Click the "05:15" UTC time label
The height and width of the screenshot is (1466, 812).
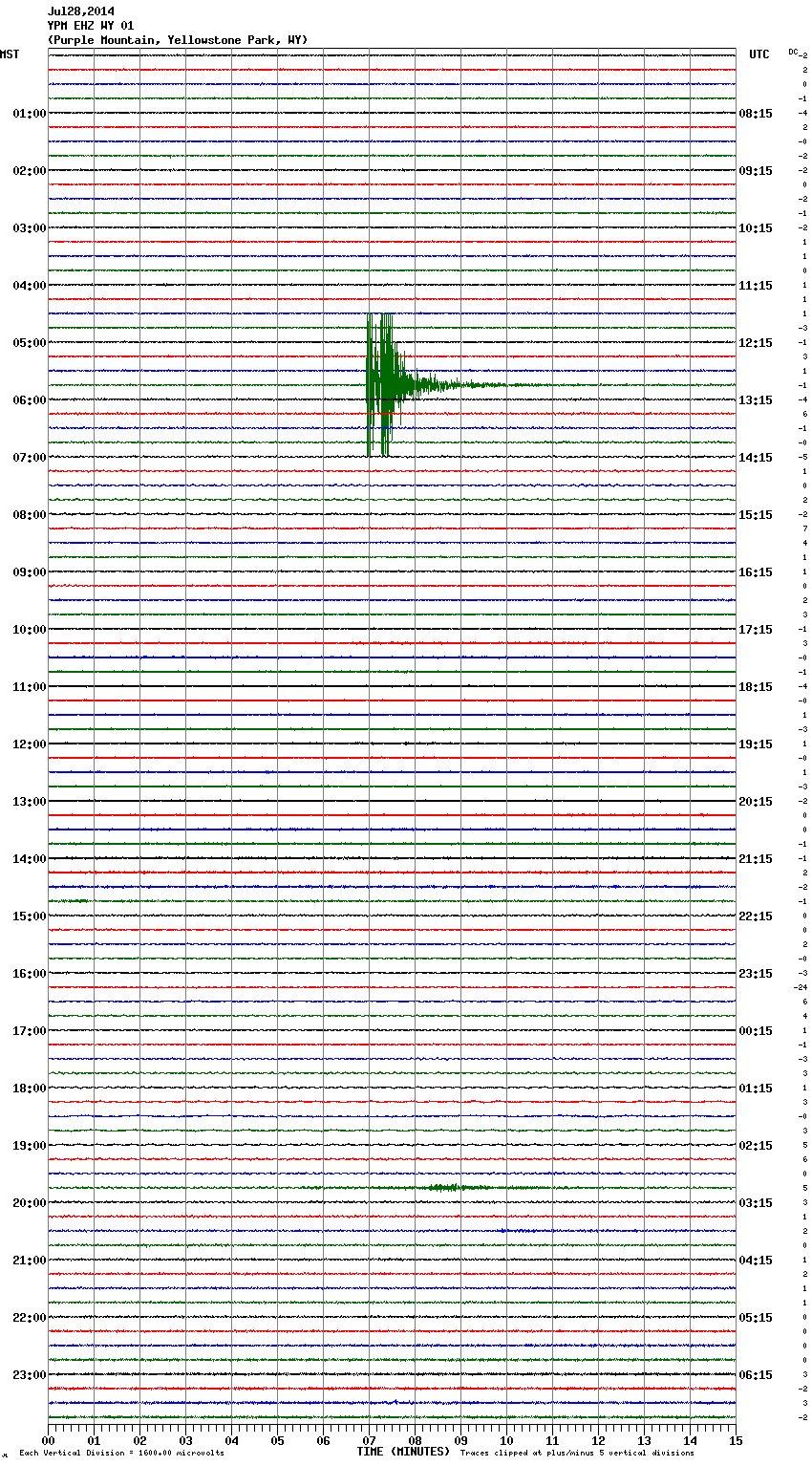756,1318
